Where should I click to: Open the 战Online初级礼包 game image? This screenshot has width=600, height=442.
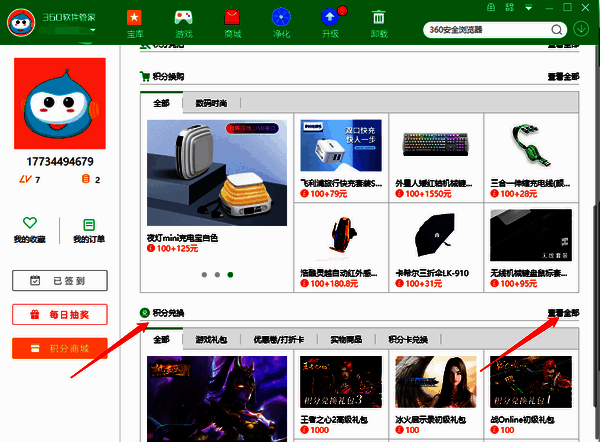tap(531, 382)
